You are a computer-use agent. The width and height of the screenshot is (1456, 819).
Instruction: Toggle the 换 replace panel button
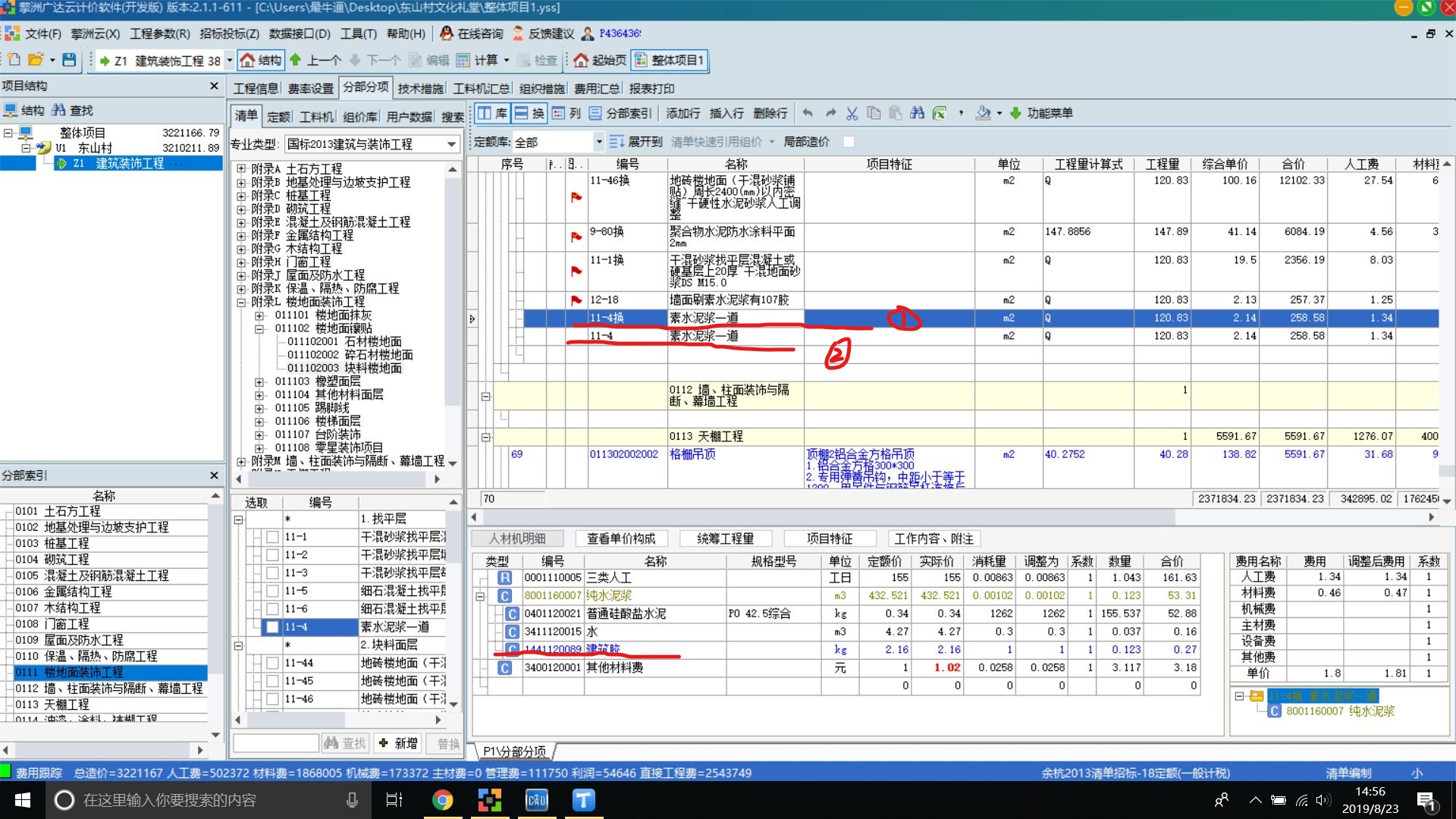coord(529,113)
